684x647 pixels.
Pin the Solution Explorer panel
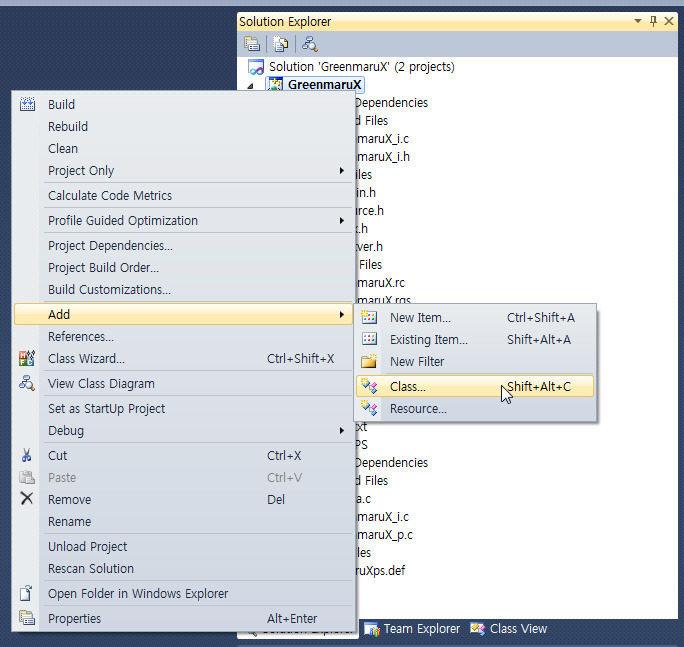click(653, 21)
